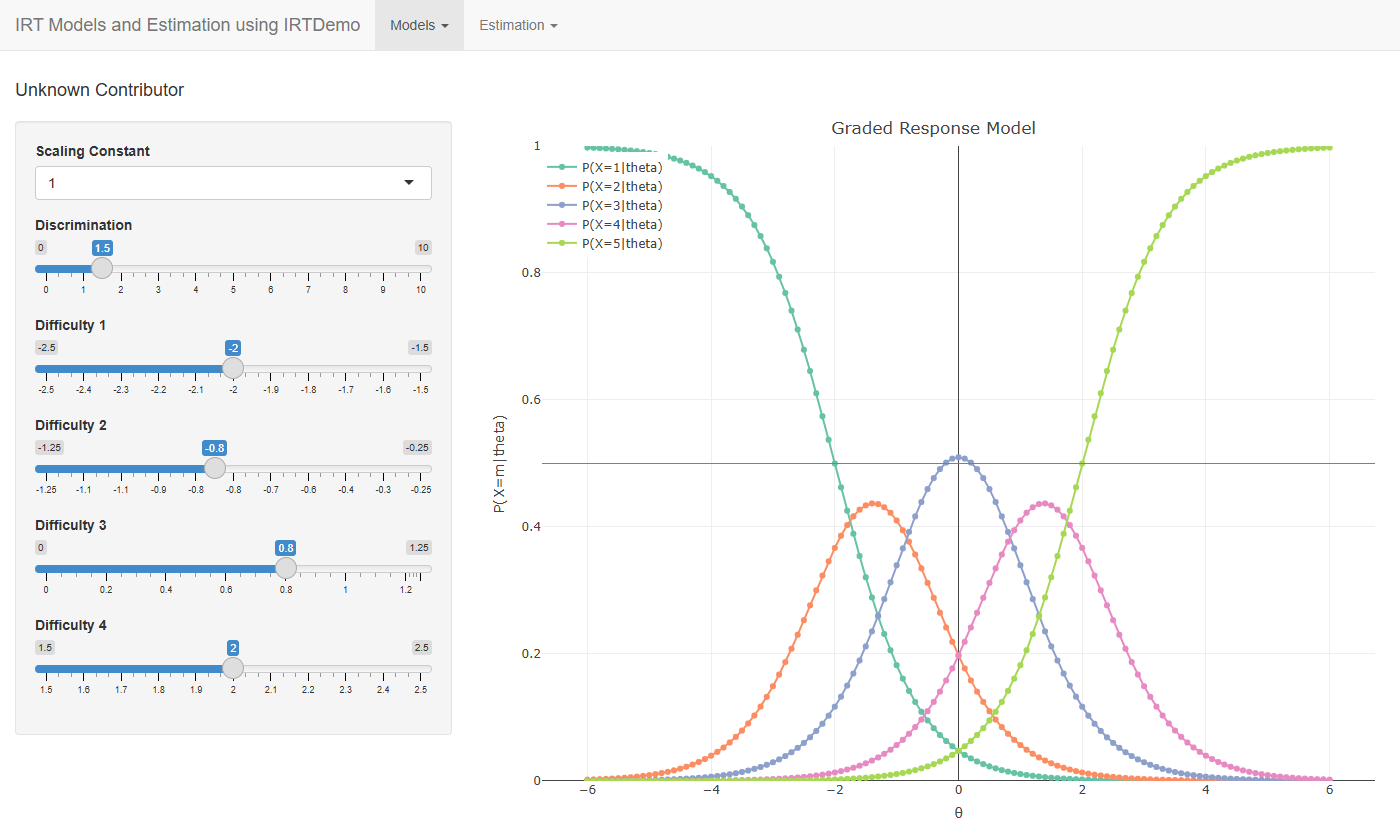This screenshot has height=821, width=1400.
Task: Click the Difficulty 4 slider handle
Action: (233, 668)
